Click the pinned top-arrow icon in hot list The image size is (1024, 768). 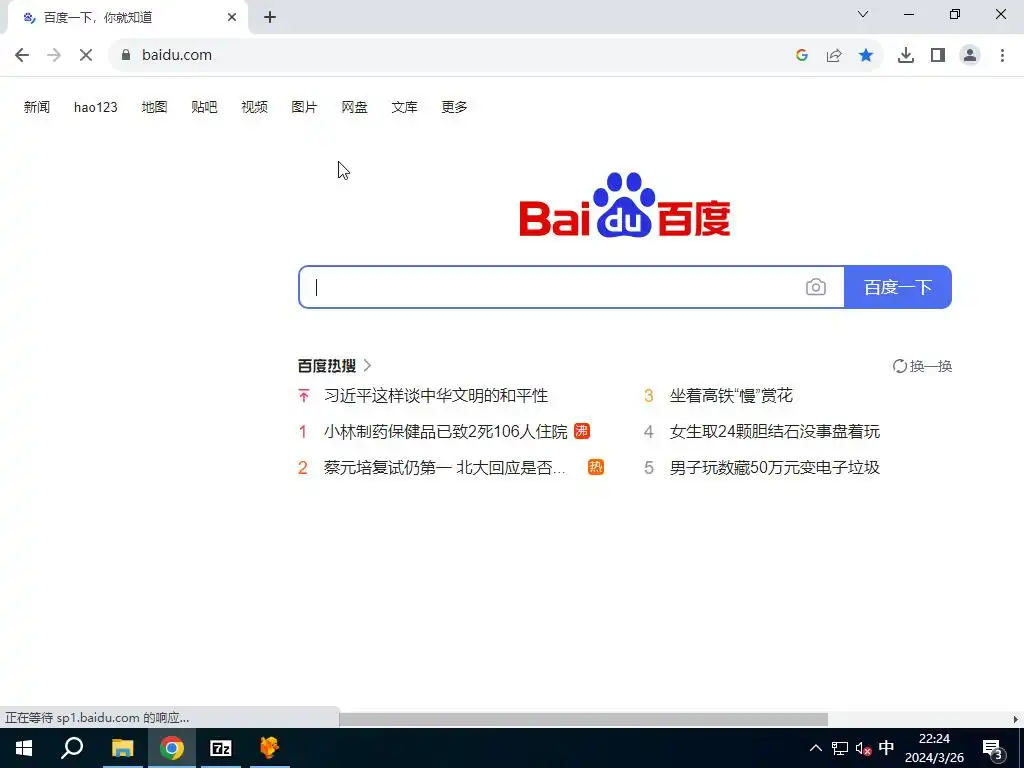point(304,395)
